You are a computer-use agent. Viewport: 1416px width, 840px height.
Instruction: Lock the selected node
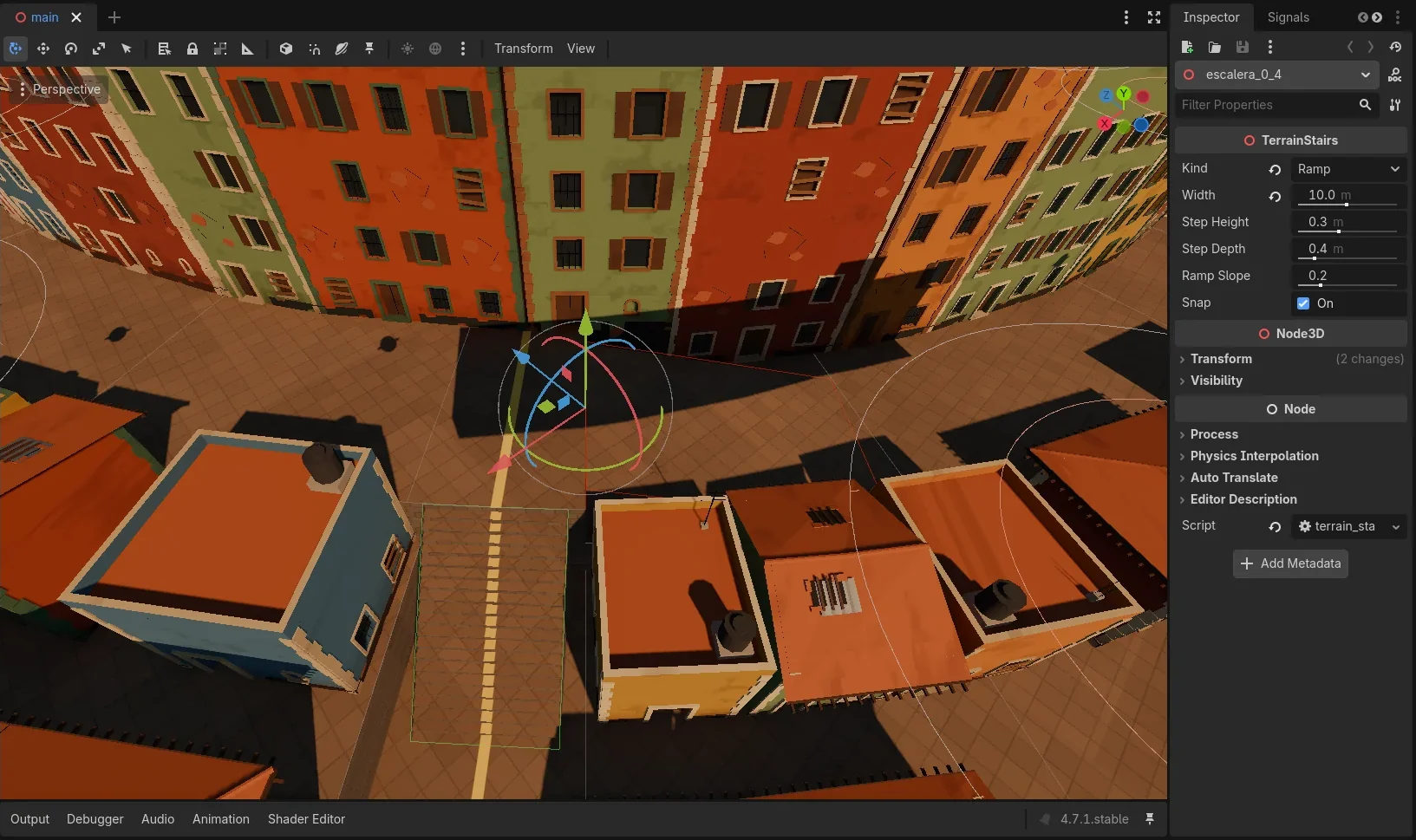[x=192, y=49]
